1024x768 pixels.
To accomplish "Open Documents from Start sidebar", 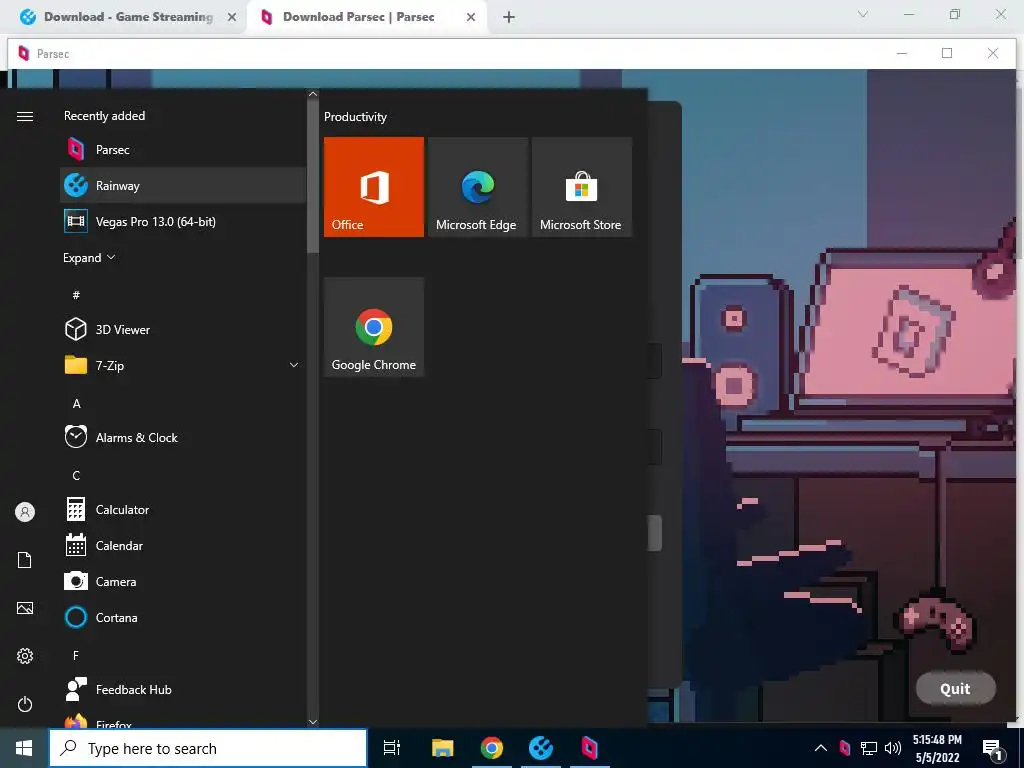I will 25,560.
